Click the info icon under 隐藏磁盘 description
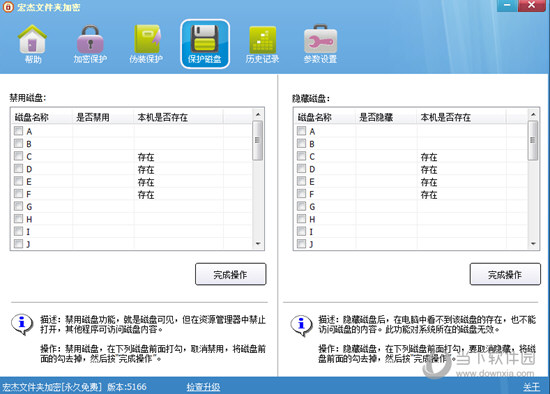Image resolution: width=550 pixels, height=394 pixels. click(301, 326)
